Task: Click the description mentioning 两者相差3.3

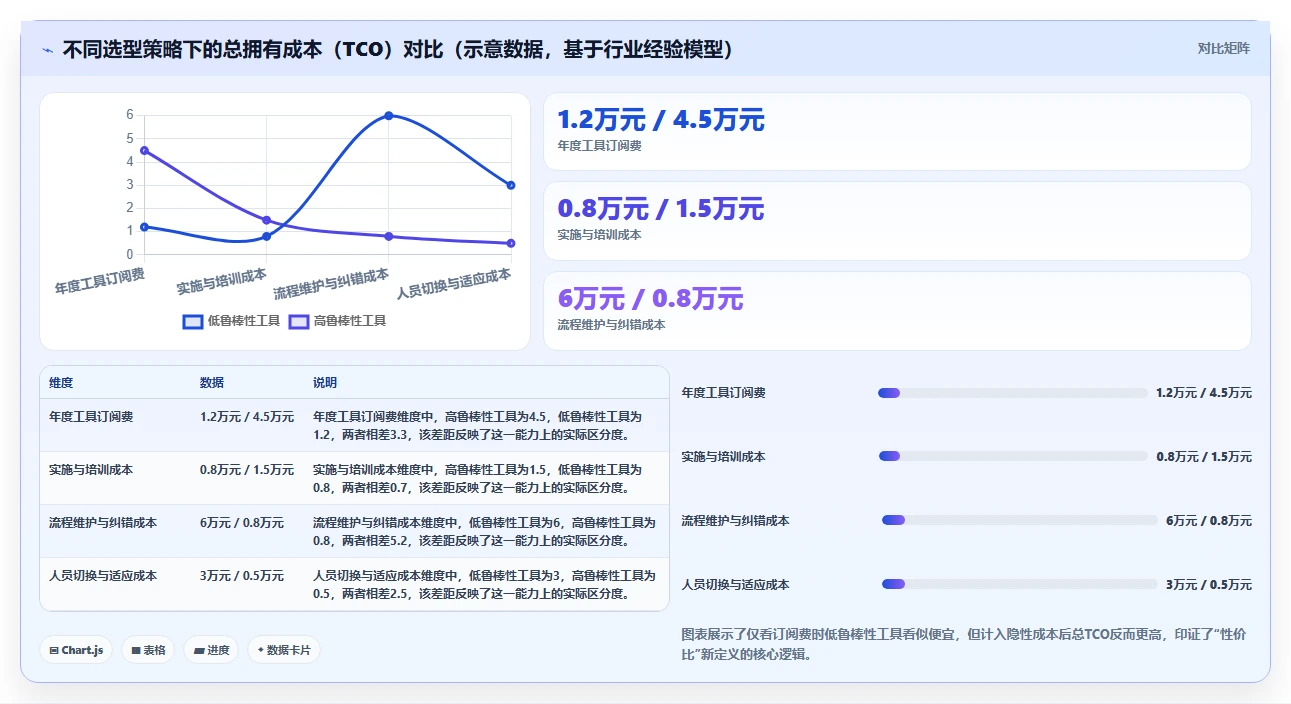Action: (478, 425)
